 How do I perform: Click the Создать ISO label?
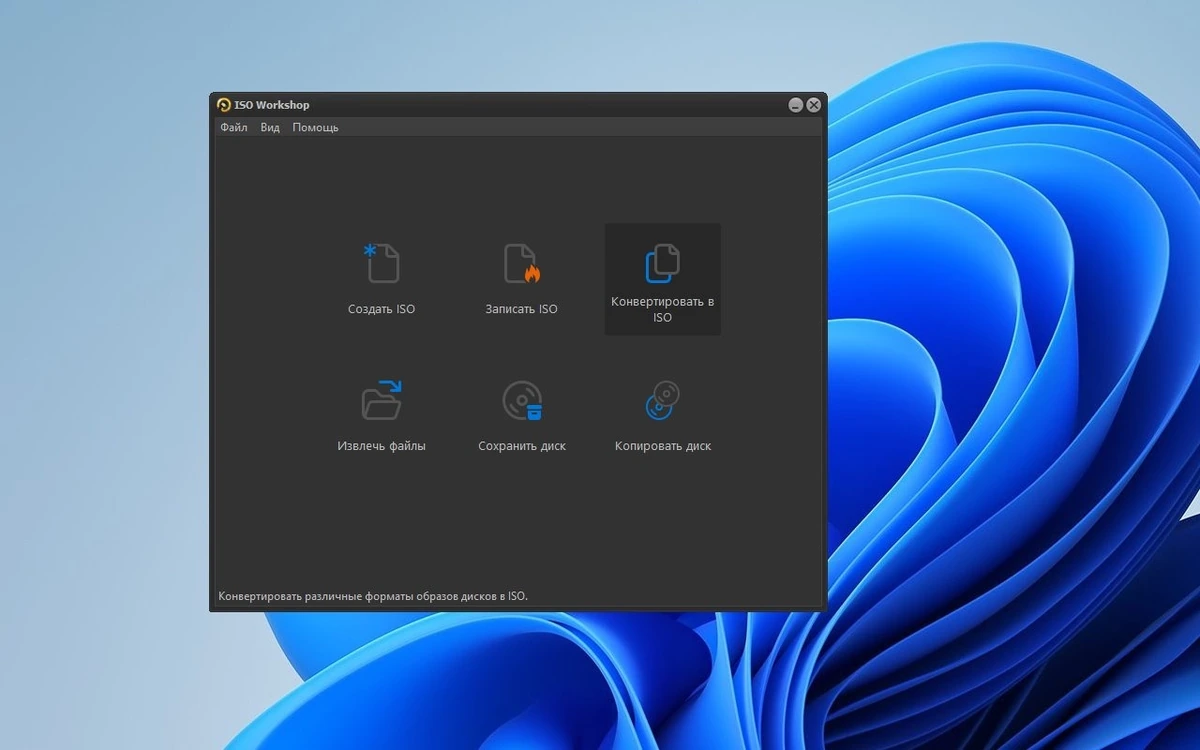pos(381,309)
